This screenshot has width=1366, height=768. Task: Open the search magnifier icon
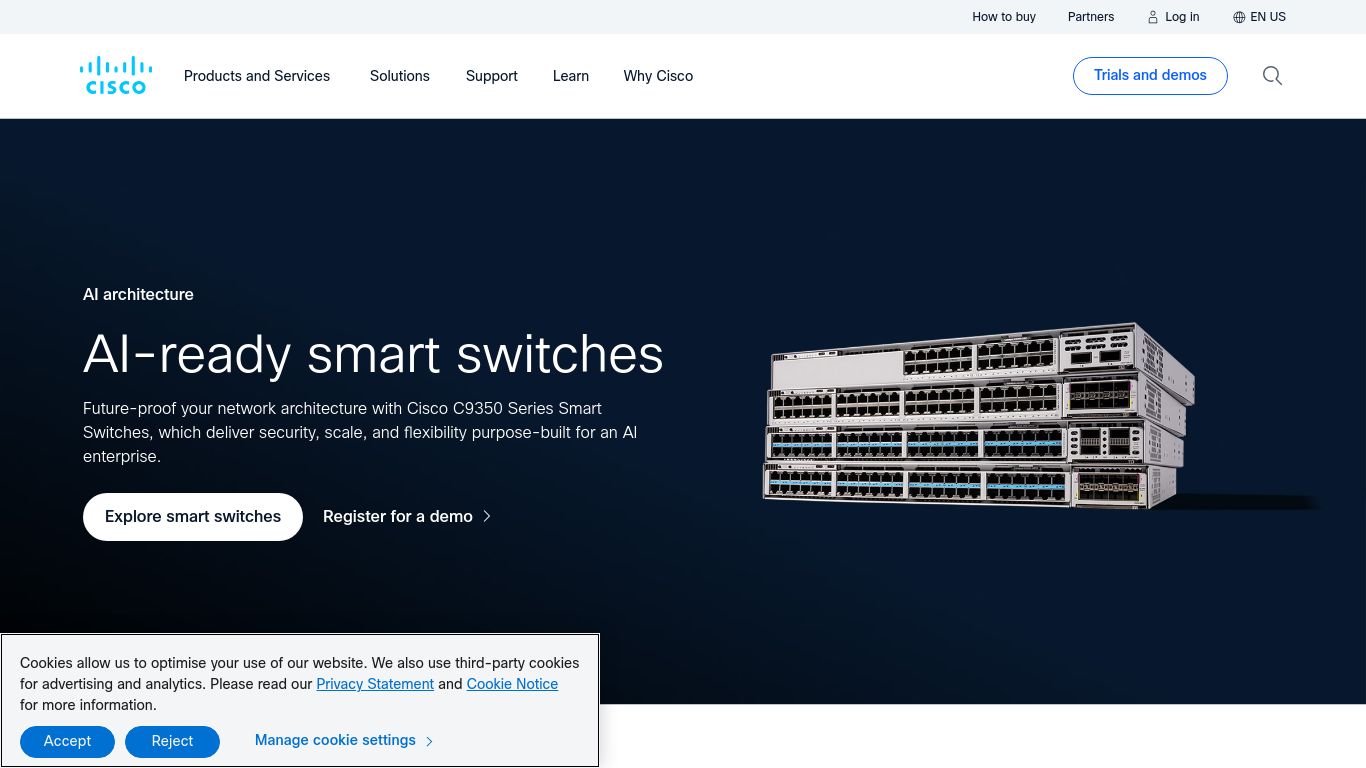1272,76
